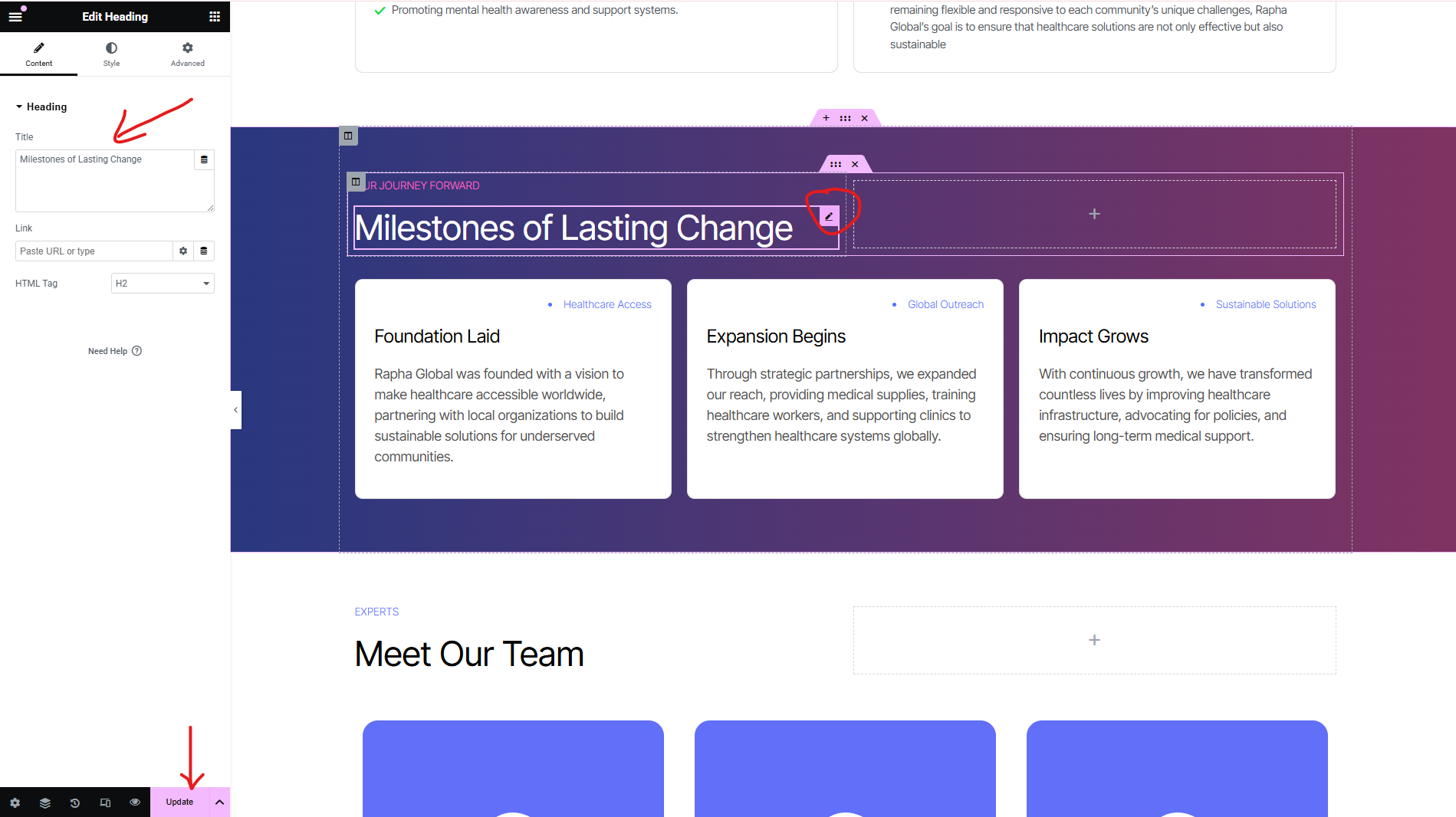Screen dimensions: 1456x817
Task: Open the Elementor hamburger menu
Action: (x=15, y=16)
